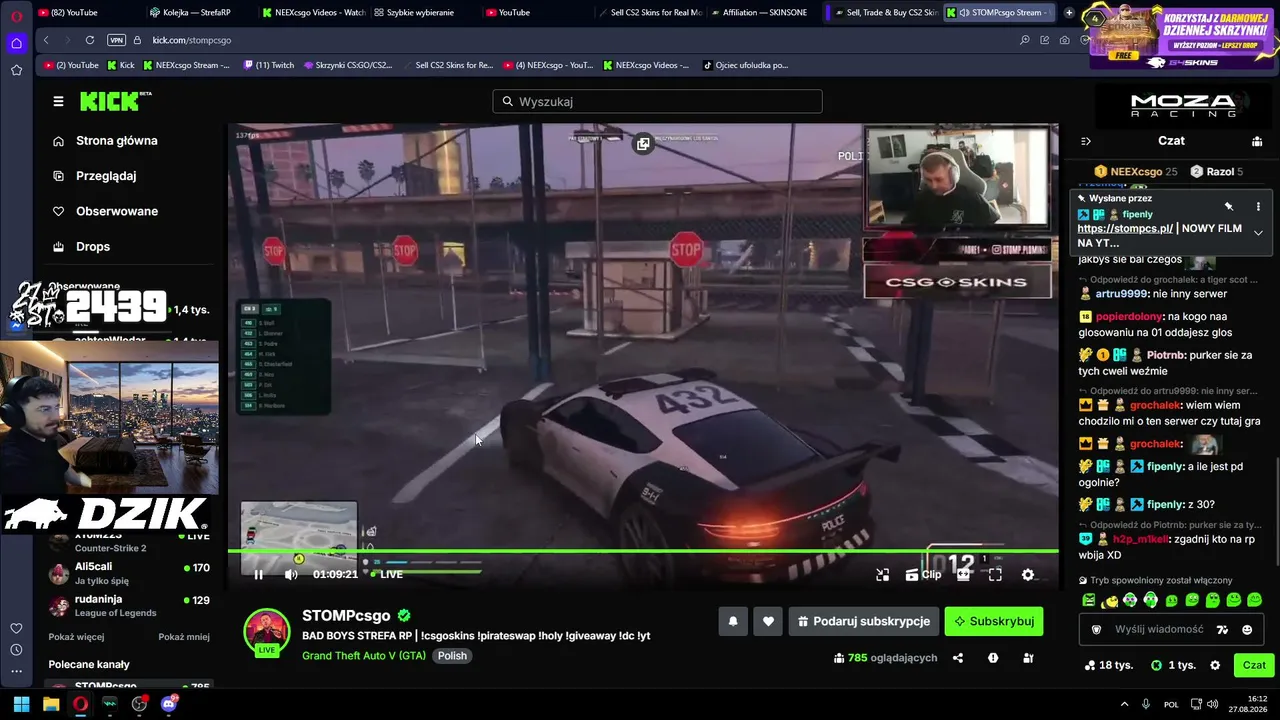Show hidden system tray icons

[1124, 704]
